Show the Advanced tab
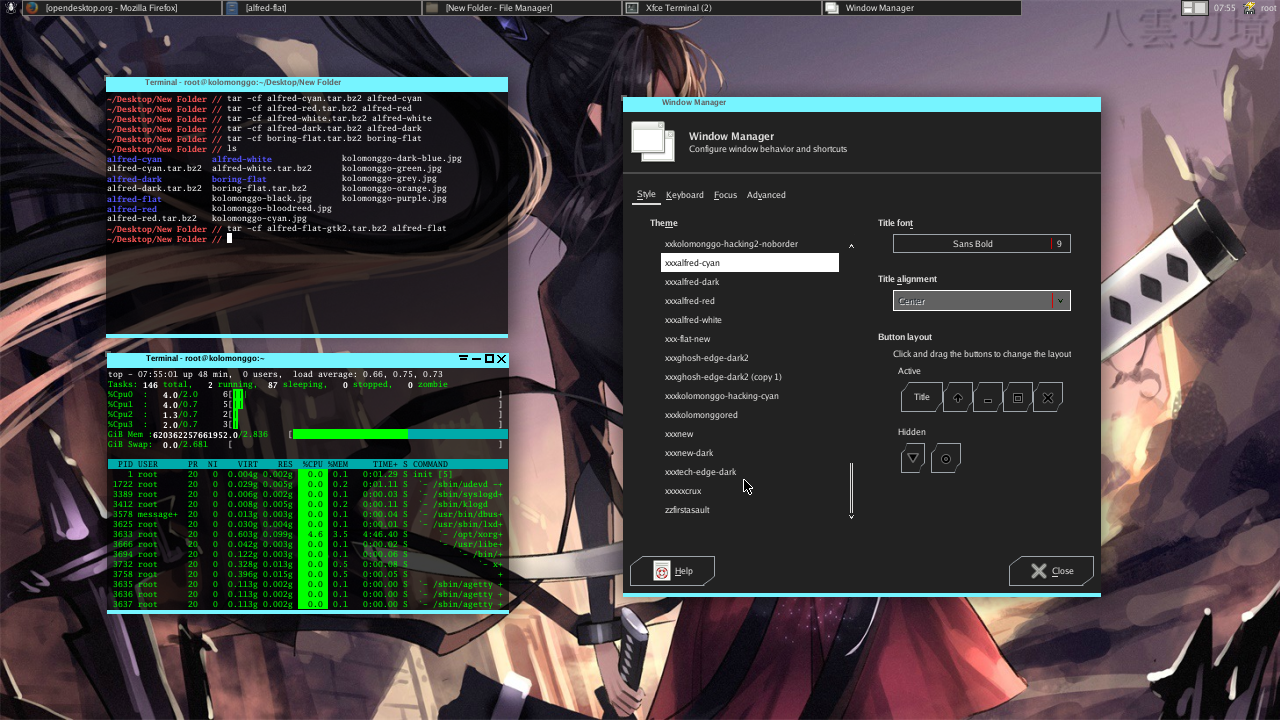 [766, 195]
